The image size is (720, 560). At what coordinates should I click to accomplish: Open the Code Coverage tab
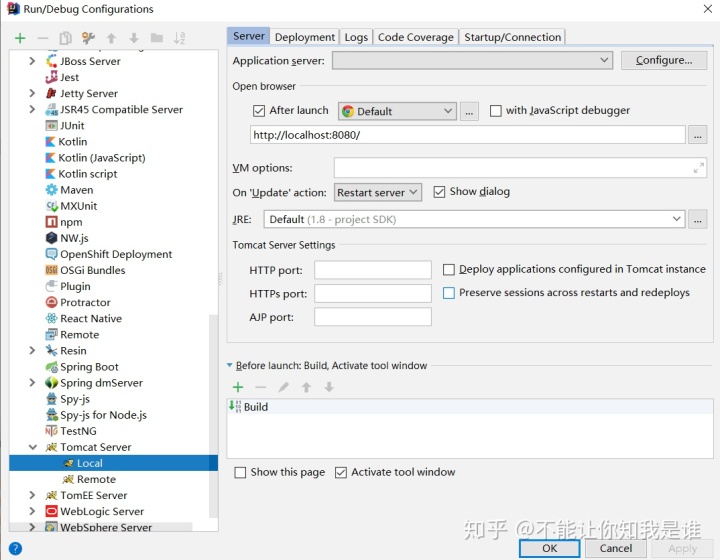pos(416,37)
